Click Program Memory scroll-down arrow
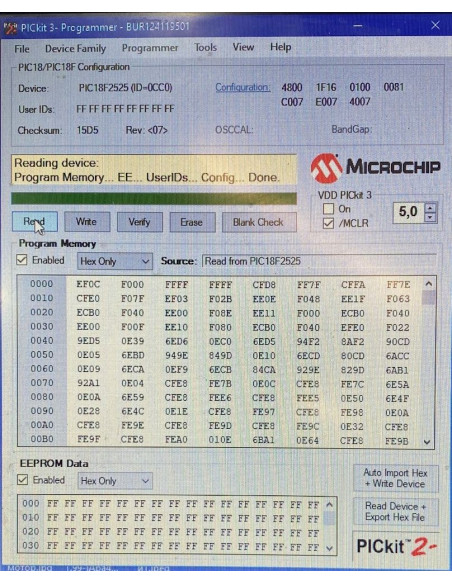The image size is (452, 584). pyautogui.click(x=427, y=442)
